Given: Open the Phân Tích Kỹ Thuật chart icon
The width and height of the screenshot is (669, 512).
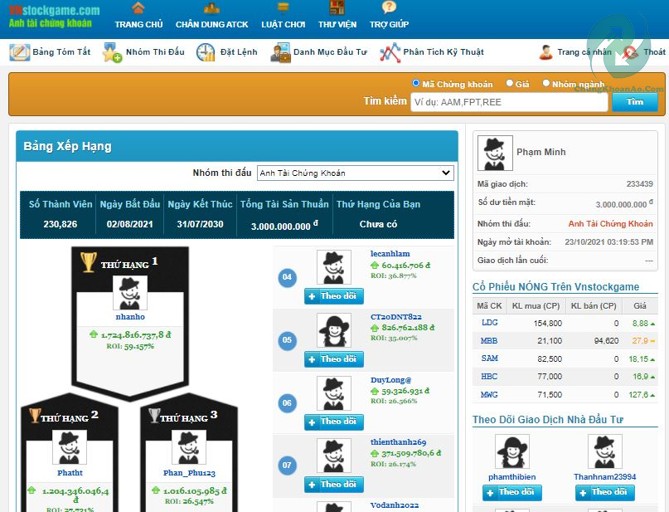Looking at the screenshot, I should tap(390, 53).
